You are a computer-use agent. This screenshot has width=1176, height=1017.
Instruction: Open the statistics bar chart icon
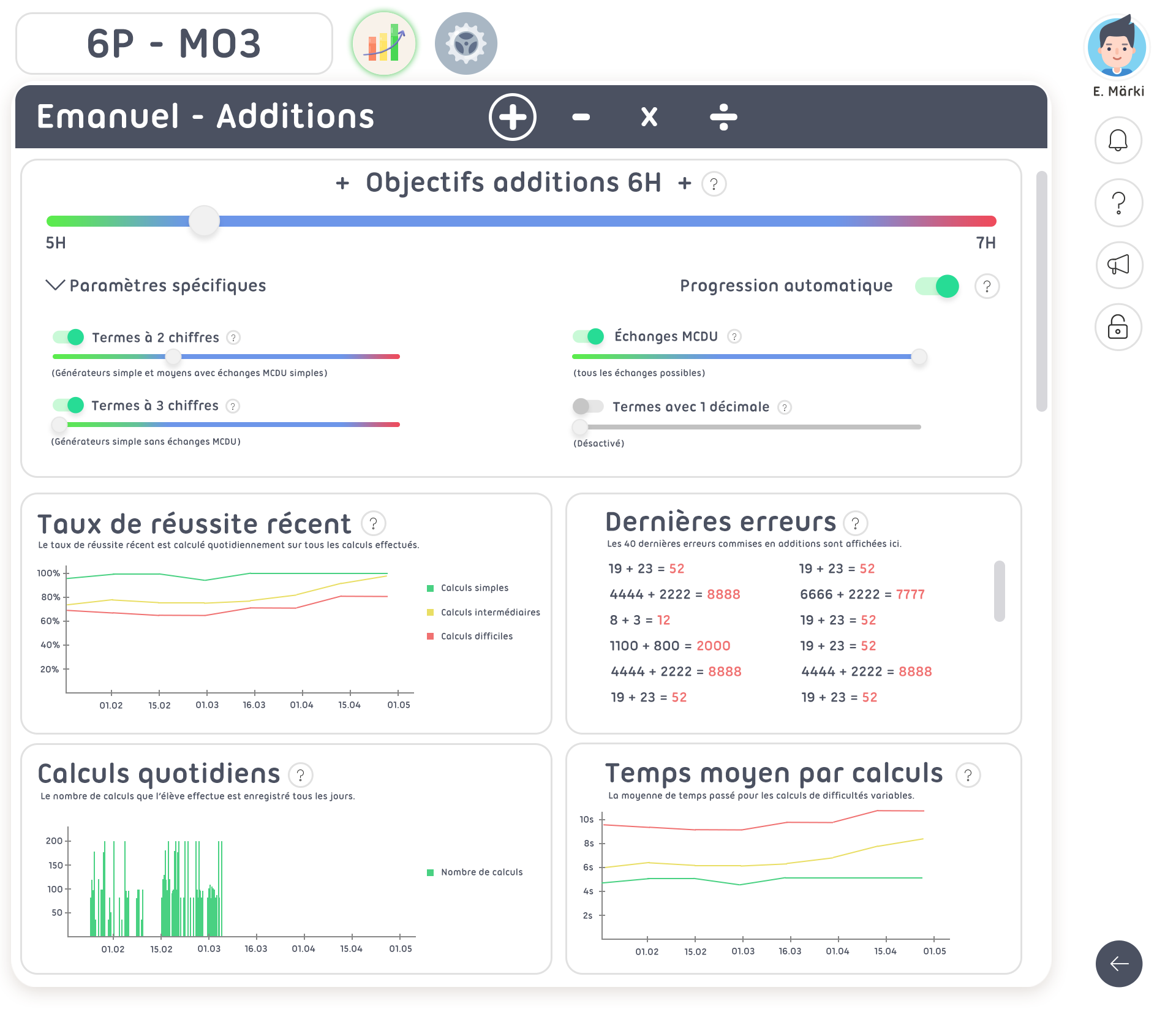pyautogui.click(x=384, y=44)
